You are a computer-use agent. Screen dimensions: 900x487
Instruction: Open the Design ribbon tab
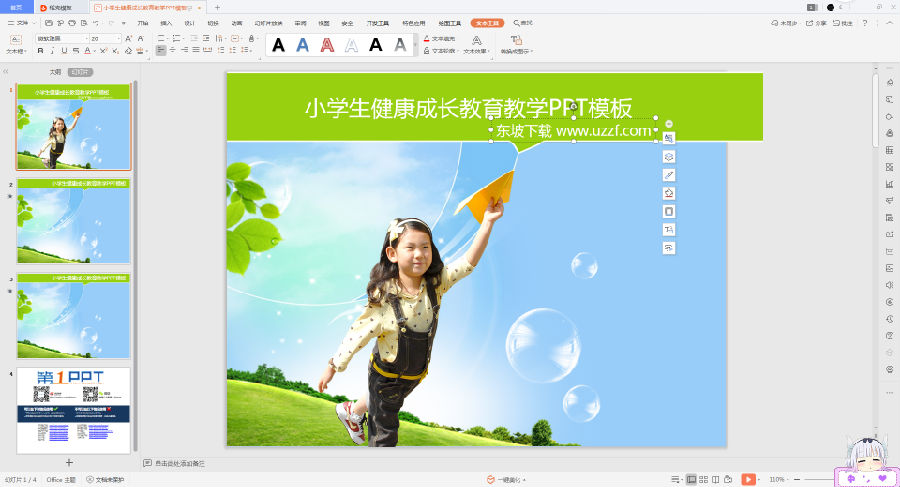[x=189, y=23]
